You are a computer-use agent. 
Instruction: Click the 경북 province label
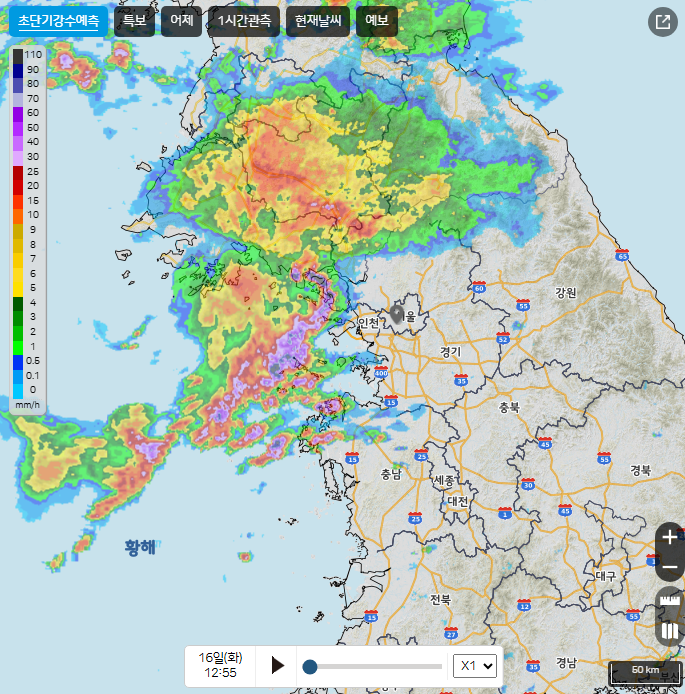click(641, 470)
